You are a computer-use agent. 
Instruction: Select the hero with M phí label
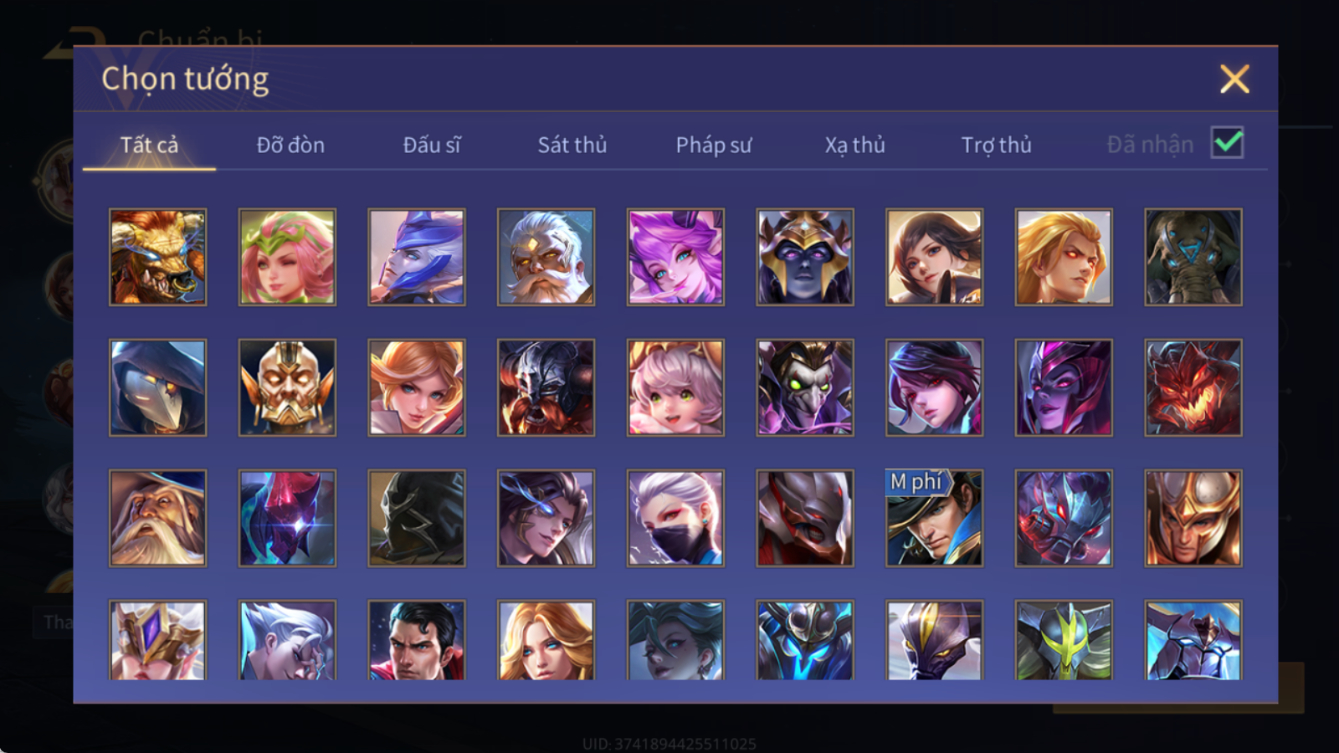click(934, 518)
